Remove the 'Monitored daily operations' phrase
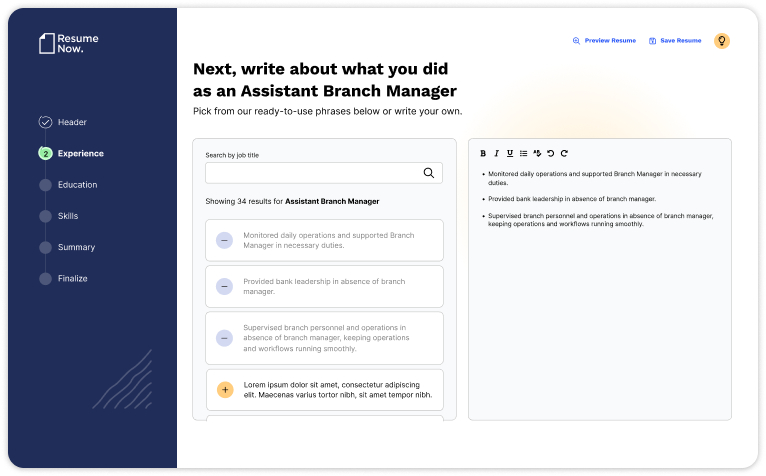766x476 pixels. tap(224, 240)
